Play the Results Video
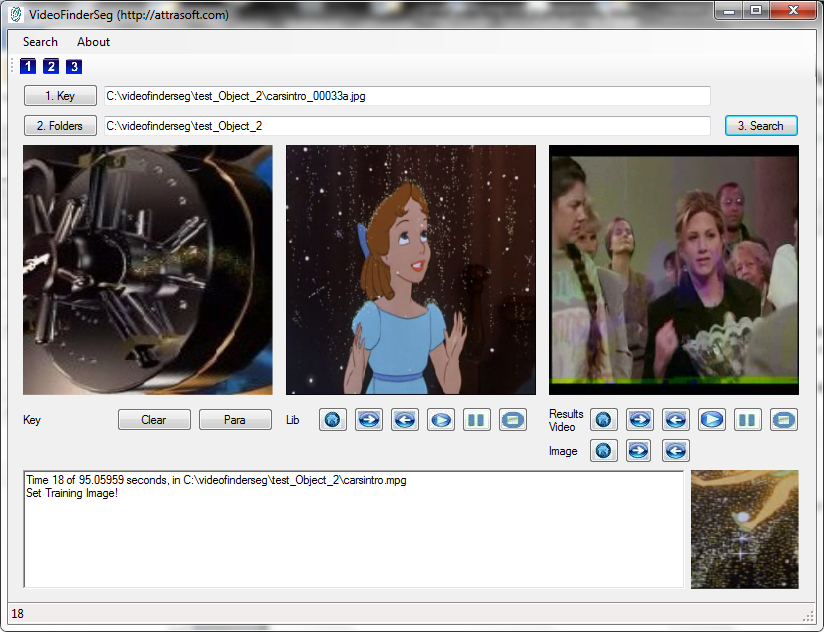This screenshot has height=632, width=824. (712, 420)
